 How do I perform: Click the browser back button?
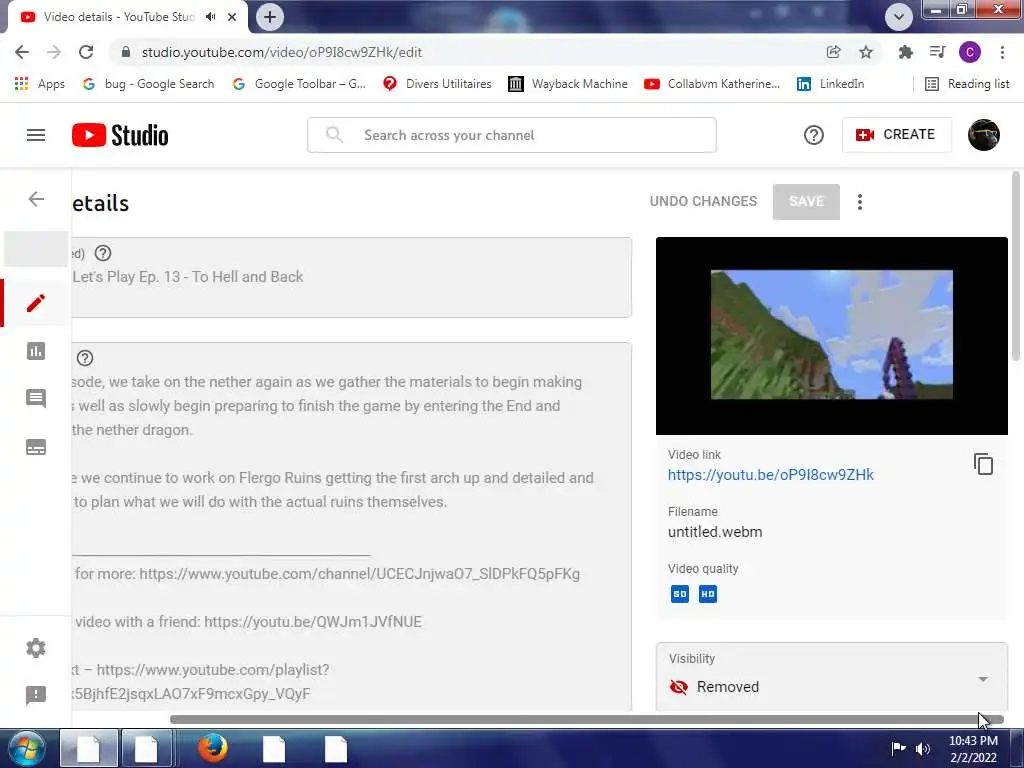pyautogui.click(x=22, y=52)
